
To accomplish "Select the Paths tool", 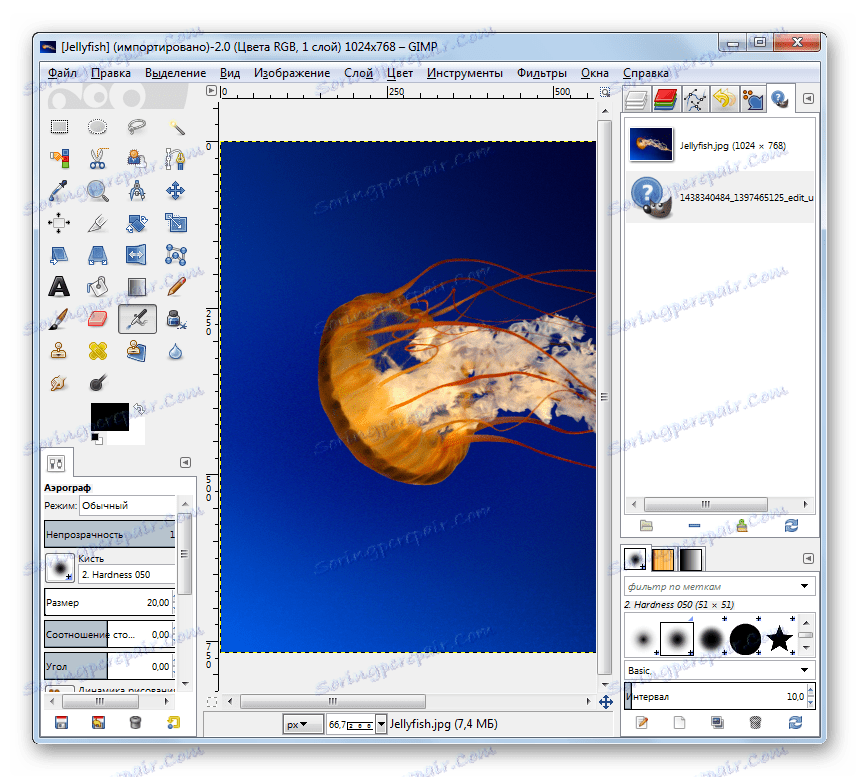I will [x=176, y=159].
